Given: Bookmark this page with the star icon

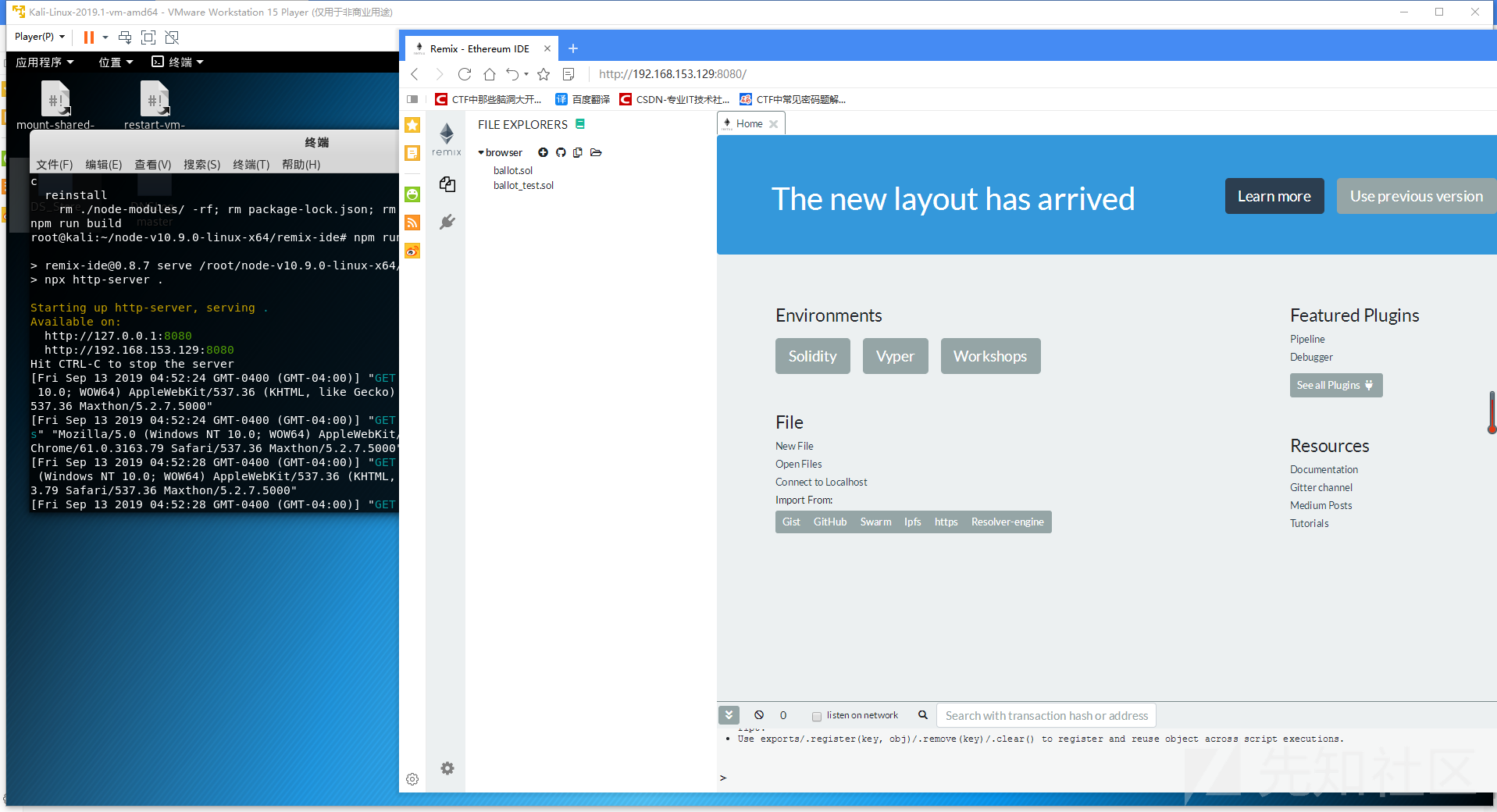Looking at the screenshot, I should [x=544, y=74].
